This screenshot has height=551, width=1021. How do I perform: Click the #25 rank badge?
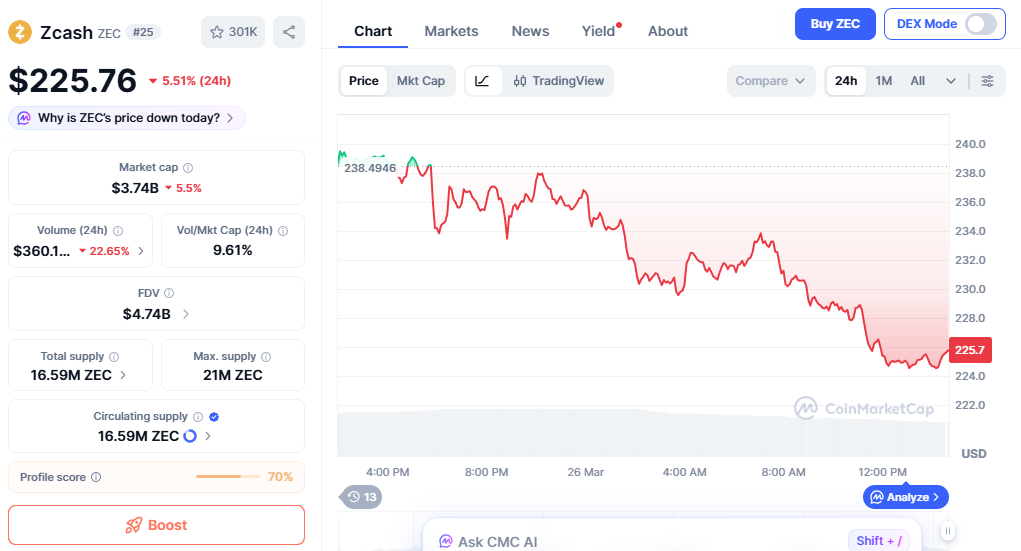(143, 32)
